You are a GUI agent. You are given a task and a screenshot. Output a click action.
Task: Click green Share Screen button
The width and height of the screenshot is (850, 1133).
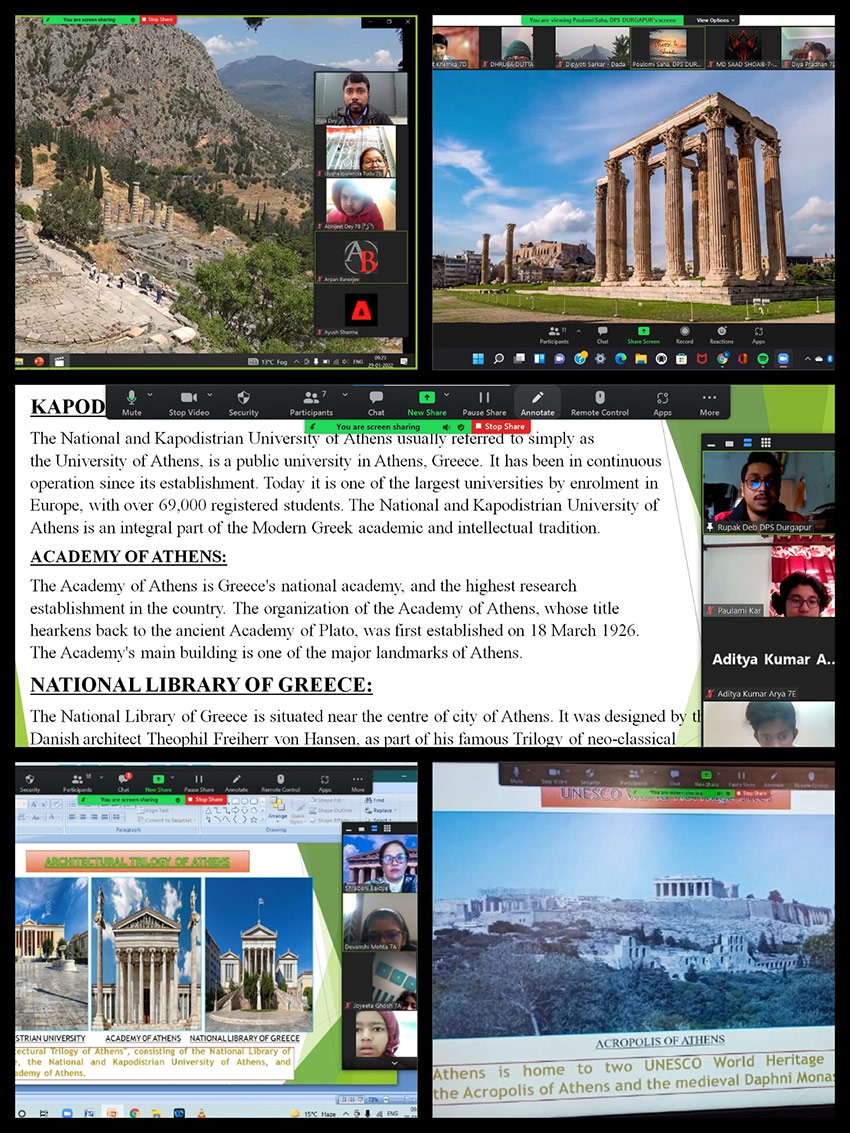click(x=643, y=334)
